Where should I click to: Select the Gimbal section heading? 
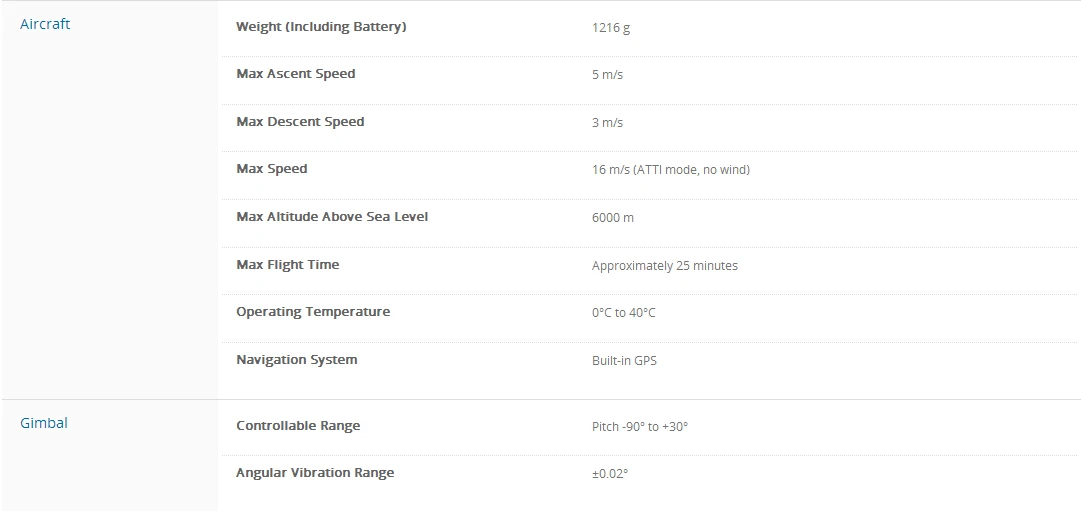(x=44, y=423)
